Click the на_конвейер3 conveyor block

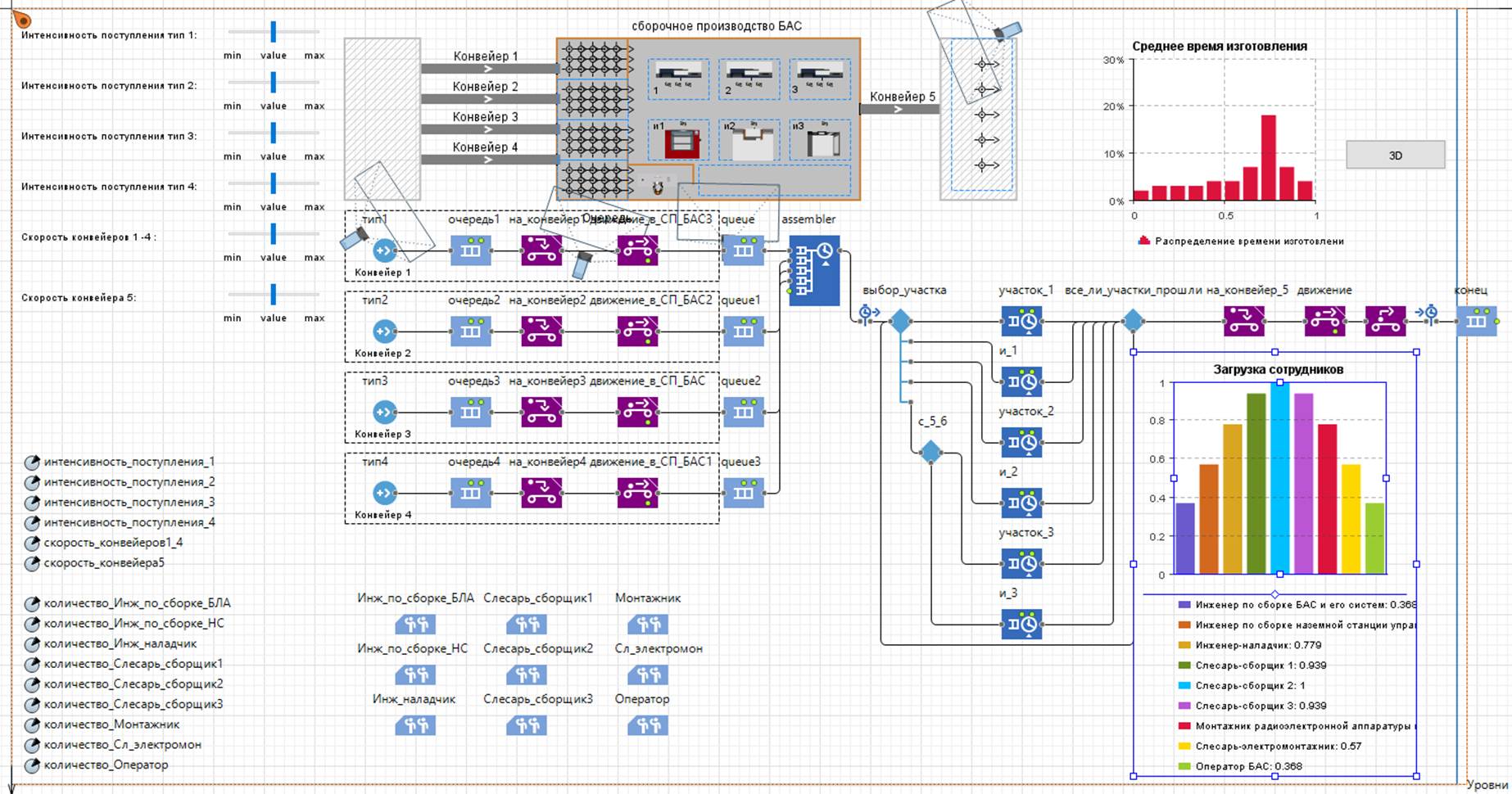(541, 413)
